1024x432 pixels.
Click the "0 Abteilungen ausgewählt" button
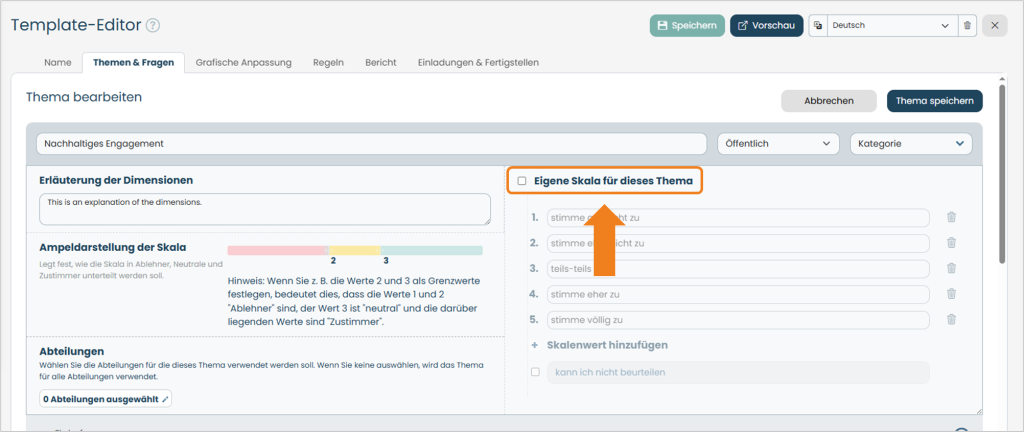[x=105, y=399]
